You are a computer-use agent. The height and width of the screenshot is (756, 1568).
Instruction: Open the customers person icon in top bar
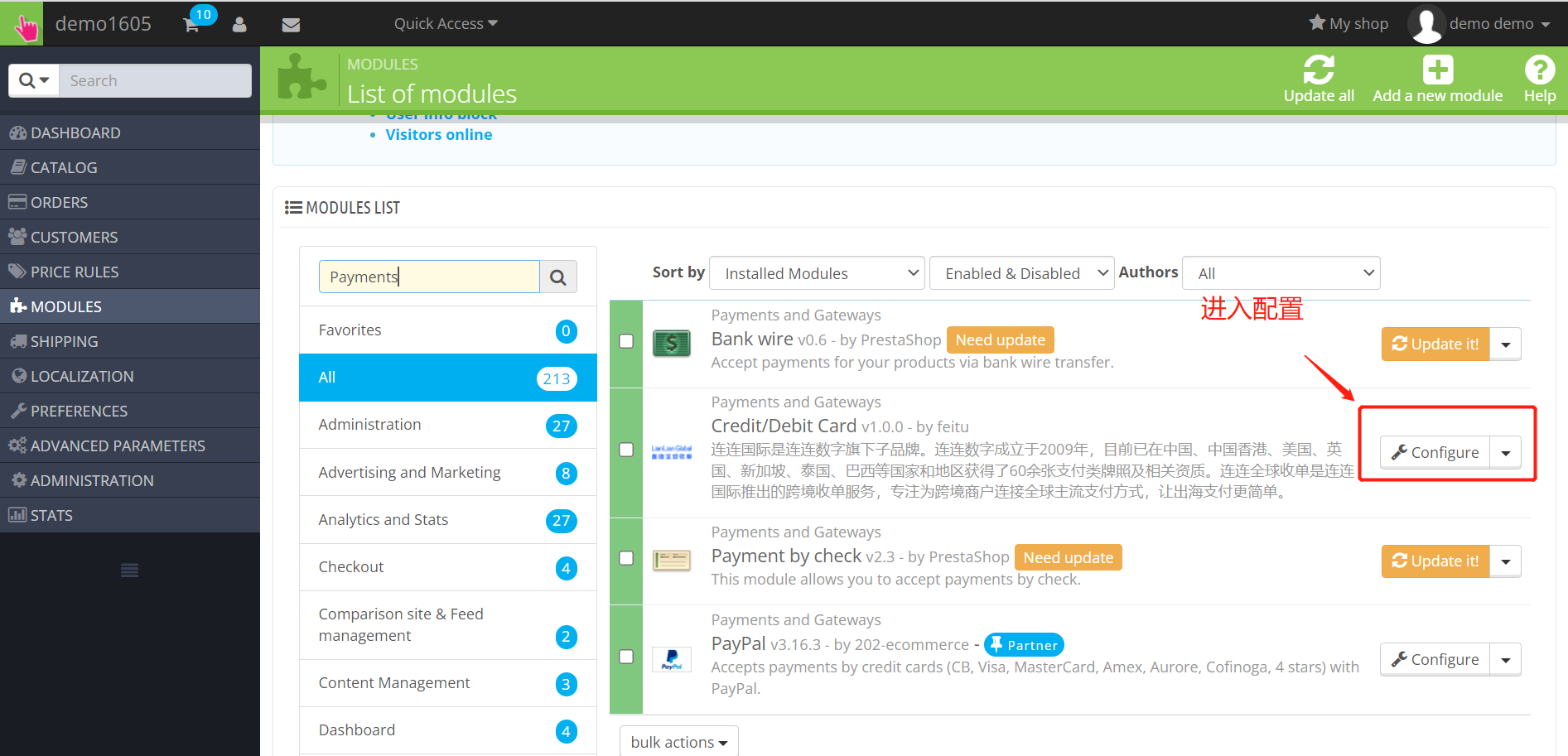(x=239, y=24)
